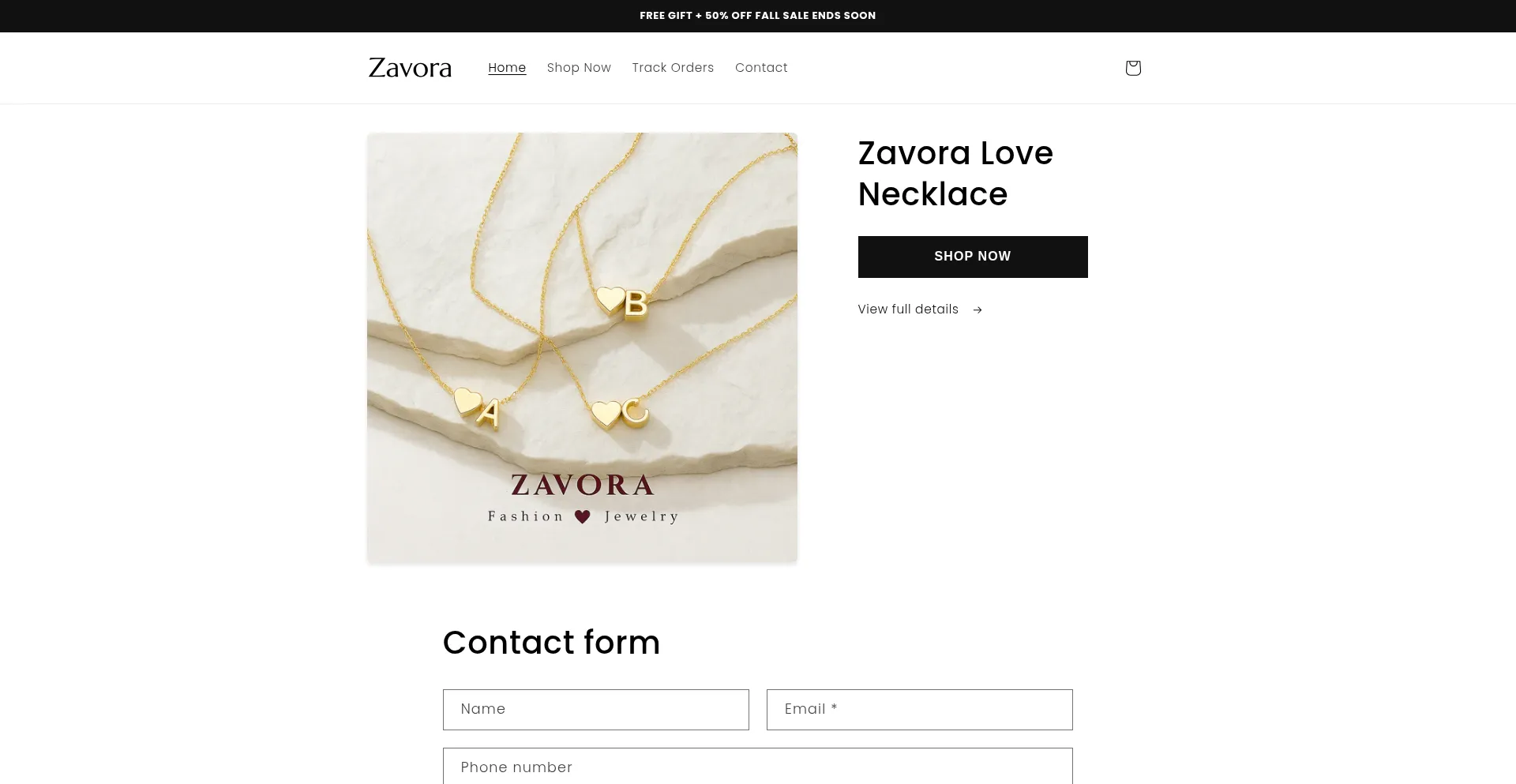
Task: Click the heart C pendant in the image
Action: click(620, 414)
